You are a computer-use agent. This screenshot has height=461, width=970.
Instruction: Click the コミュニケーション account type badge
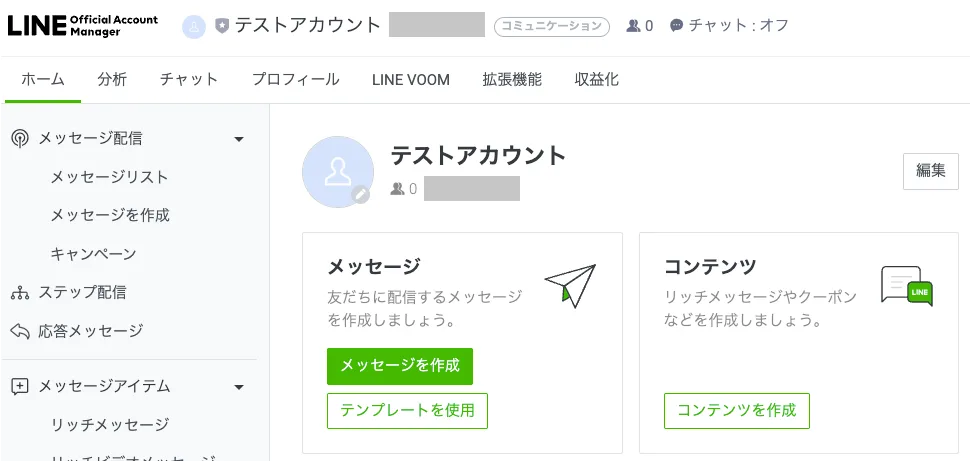click(x=551, y=26)
